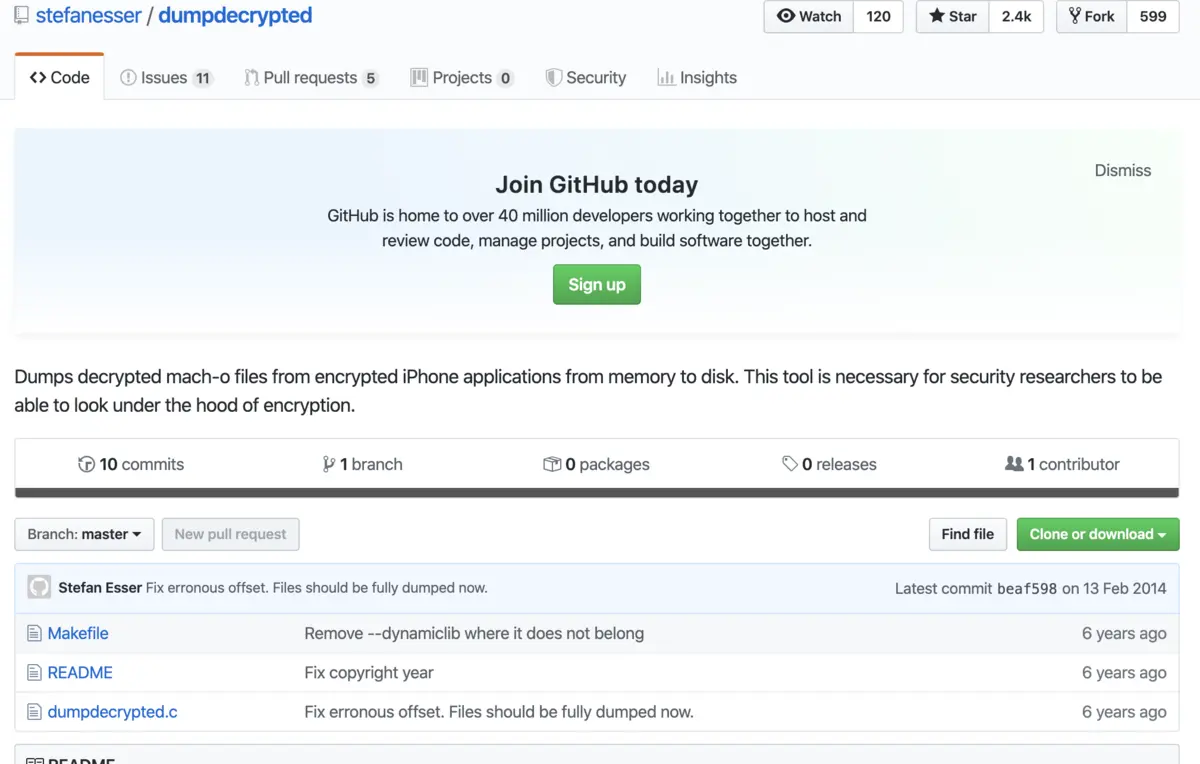View the 599 forks count
Screen dimensions: 1200x764
point(1153,16)
